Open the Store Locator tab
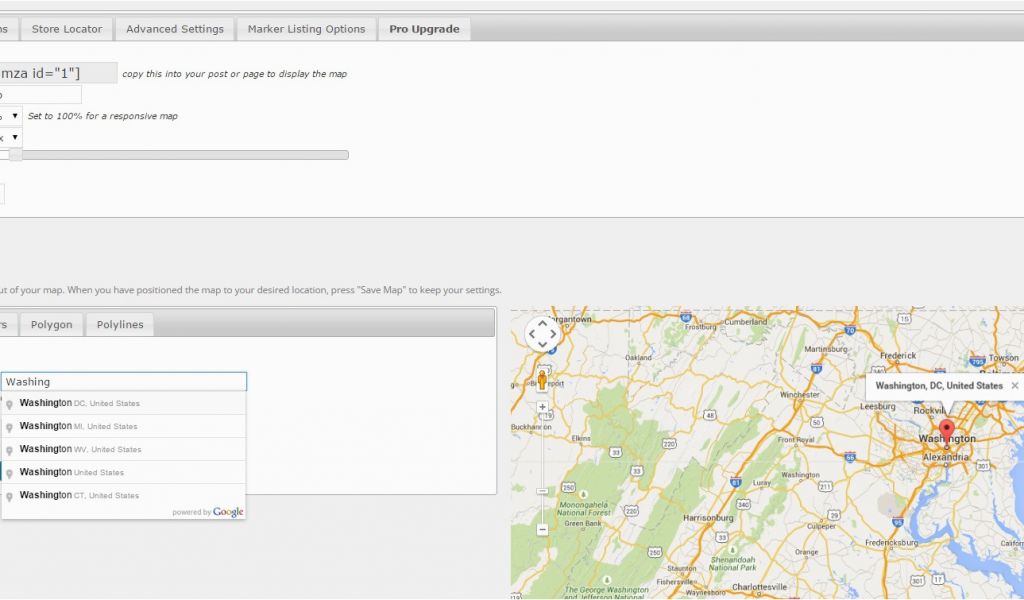The image size is (1024, 600). point(67,29)
